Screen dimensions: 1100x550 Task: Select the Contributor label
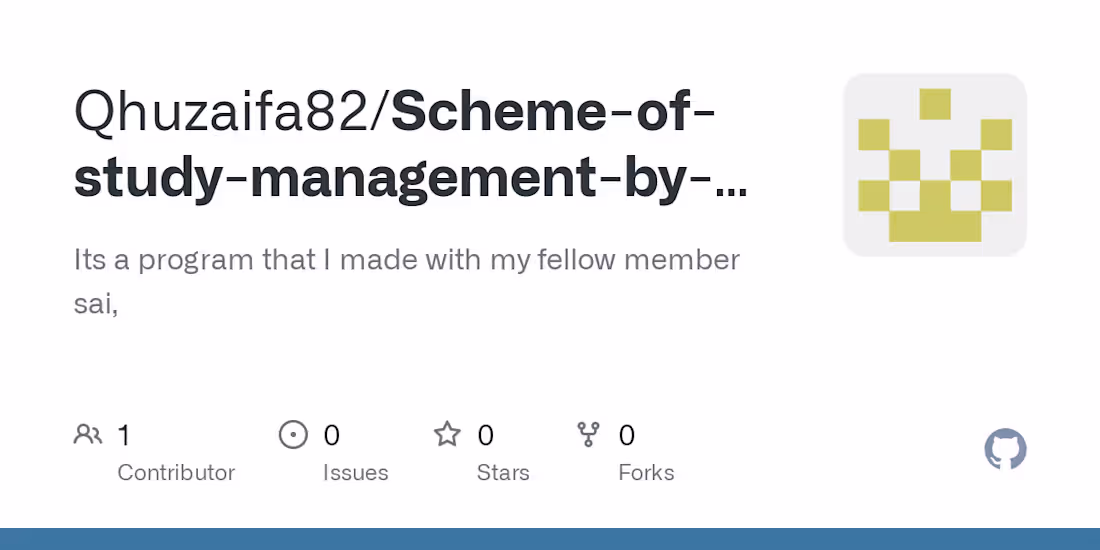tap(176, 472)
